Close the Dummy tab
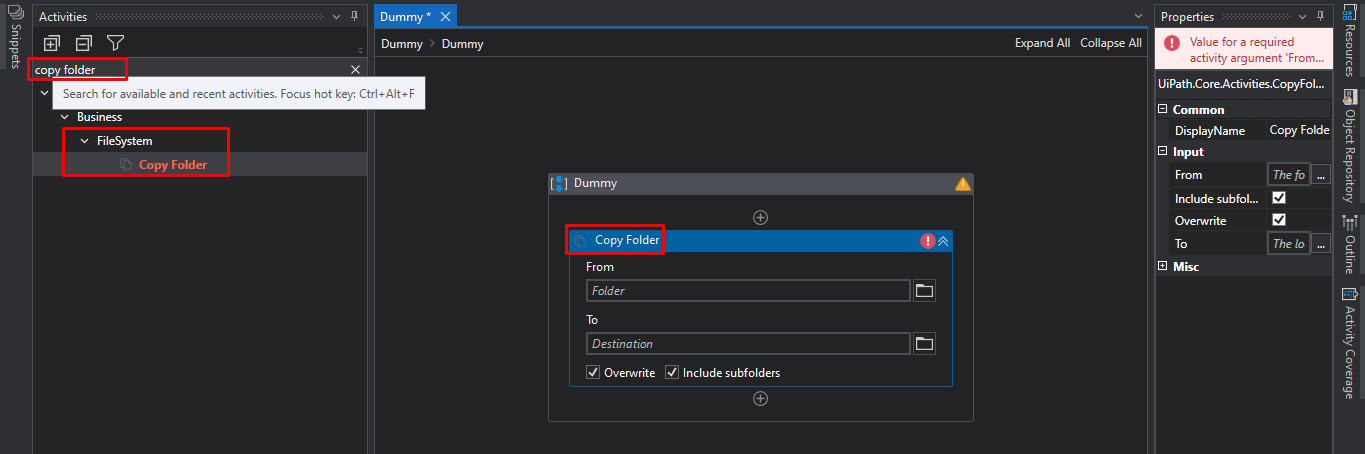 (x=445, y=16)
